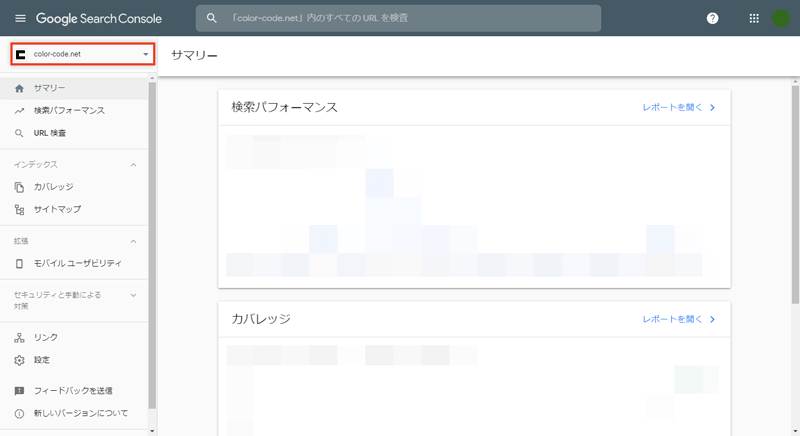Collapse the 拡張 section

click(133, 241)
